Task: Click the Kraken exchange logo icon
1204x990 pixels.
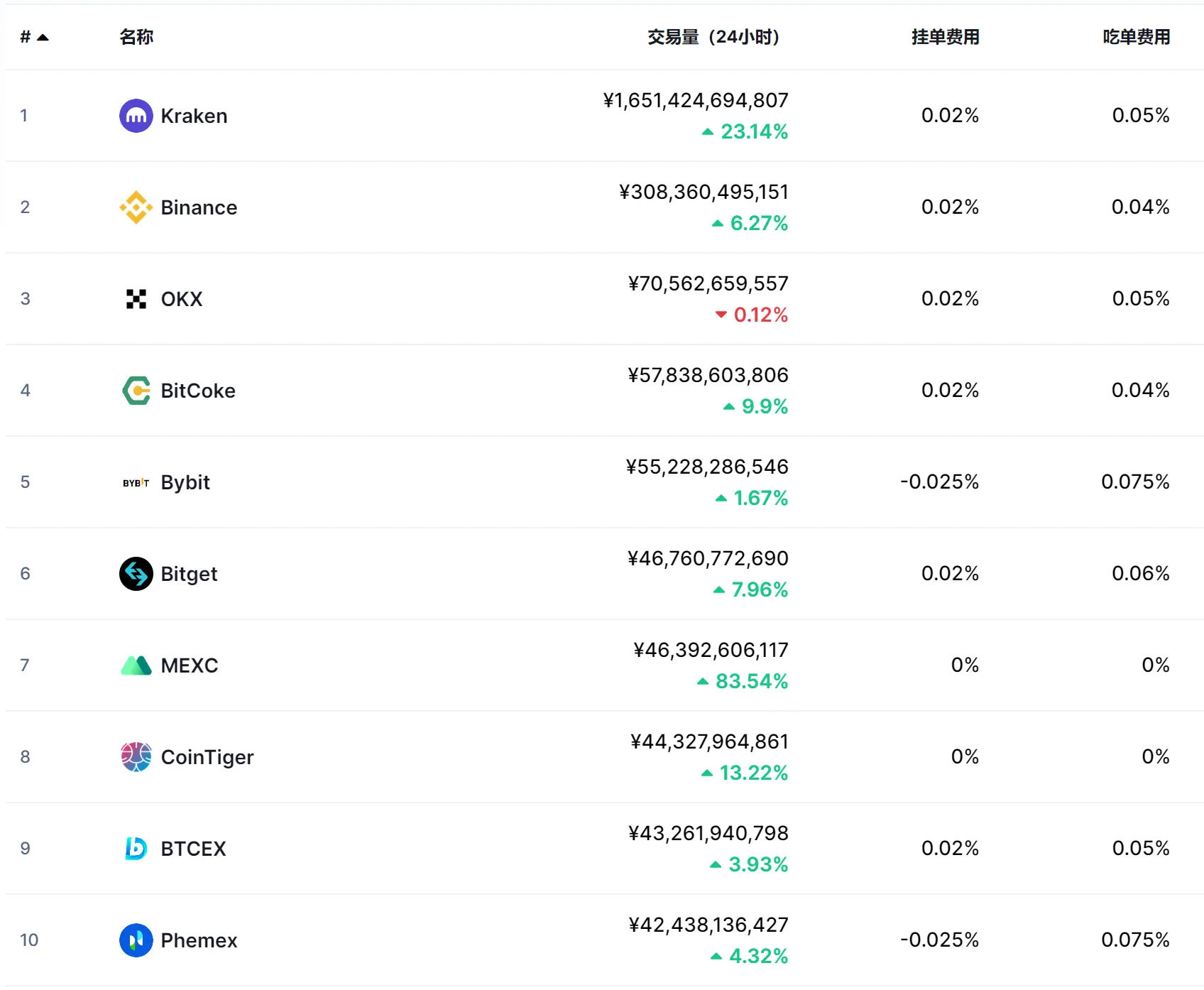Action: pyautogui.click(x=136, y=116)
